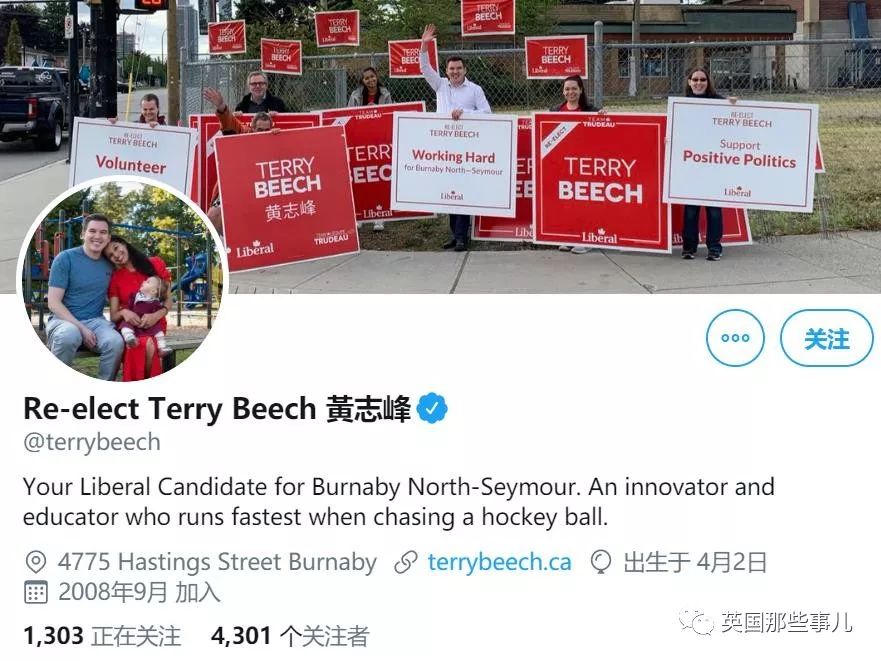The image size is (881, 661).
Task: View the 1,303 正在关注 following list
Action: pyautogui.click(x=102, y=636)
